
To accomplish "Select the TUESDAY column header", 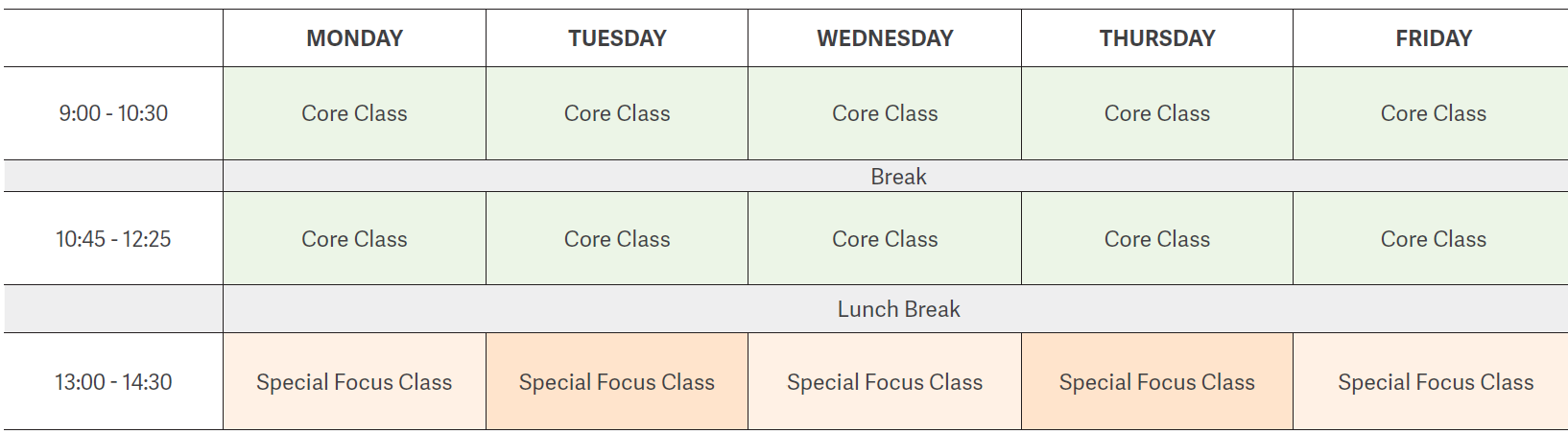I will pyautogui.click(x=617, y=38).
